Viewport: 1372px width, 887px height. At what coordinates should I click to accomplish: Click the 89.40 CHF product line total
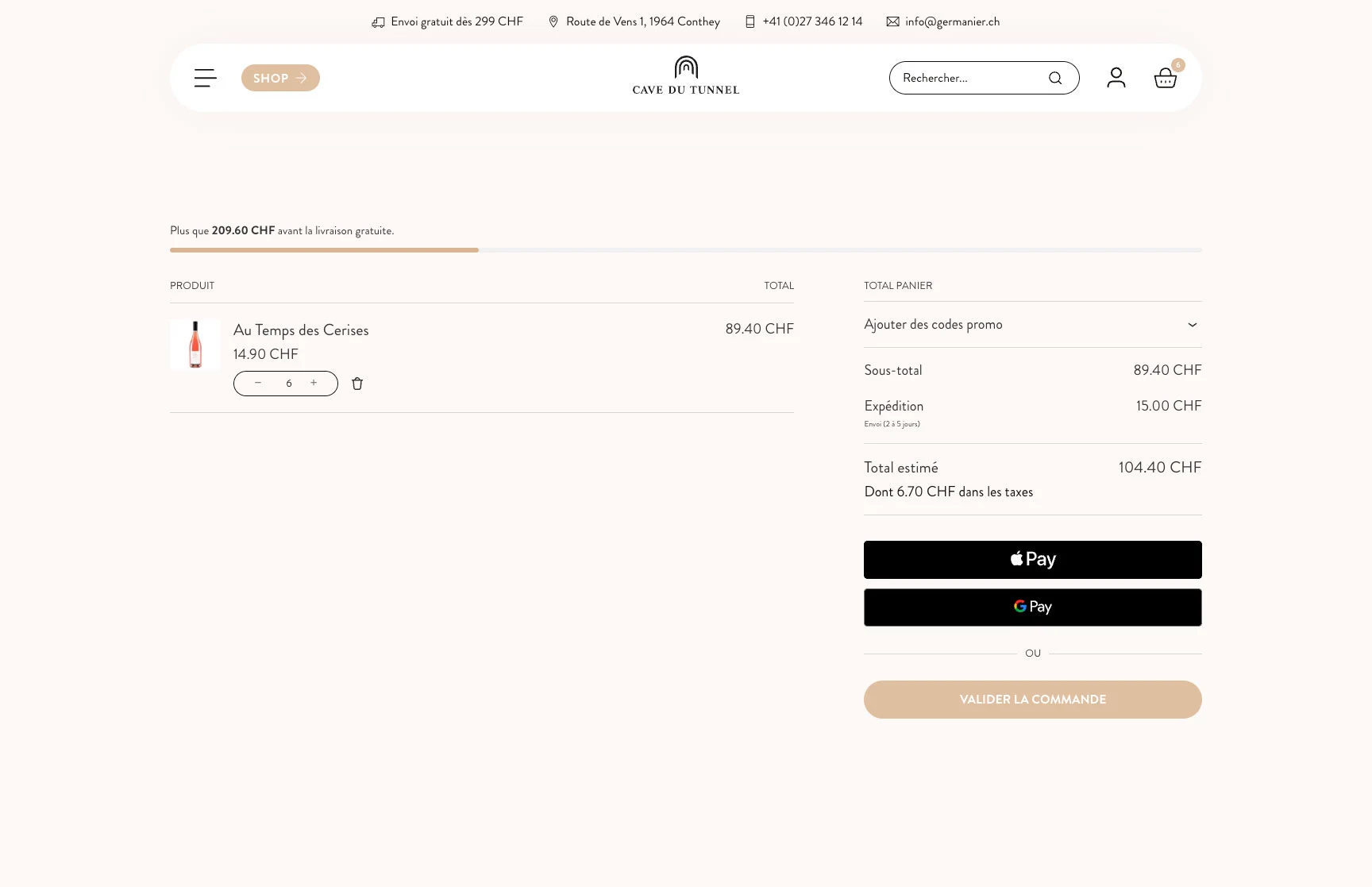pyautogui.click(x=759, y=329)
